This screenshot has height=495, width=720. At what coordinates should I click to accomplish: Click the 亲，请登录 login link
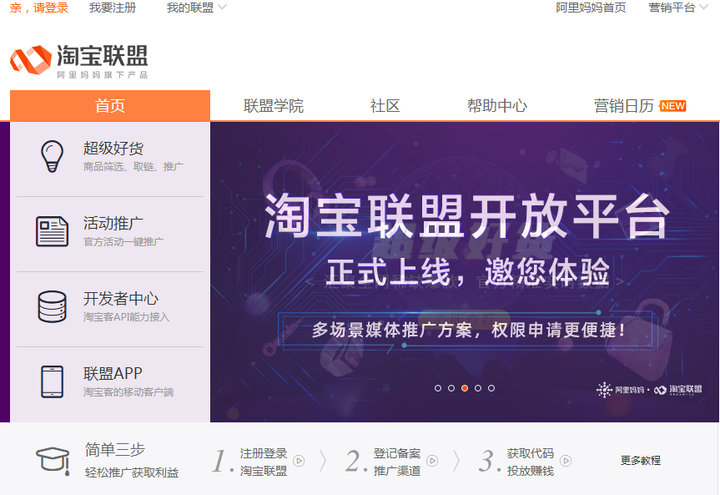click(39, 7)
